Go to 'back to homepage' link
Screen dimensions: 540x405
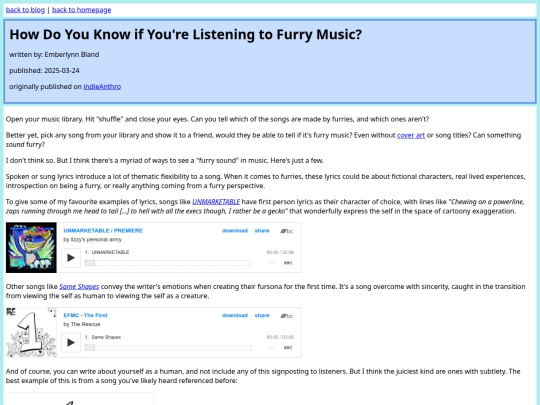[82, 10]
